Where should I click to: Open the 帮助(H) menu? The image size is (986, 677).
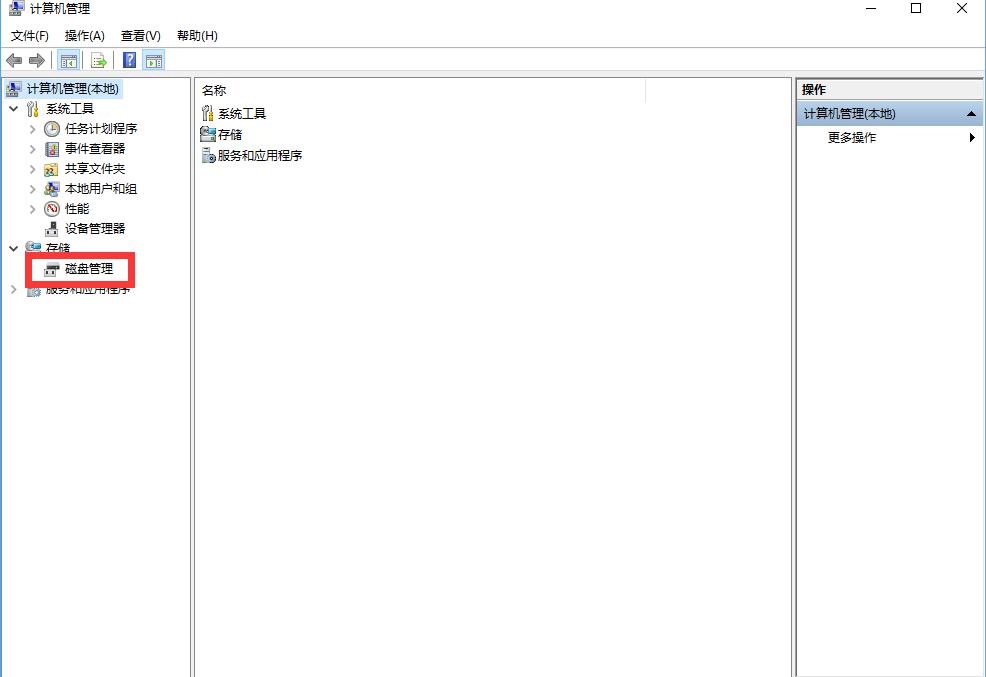[197, 36]
